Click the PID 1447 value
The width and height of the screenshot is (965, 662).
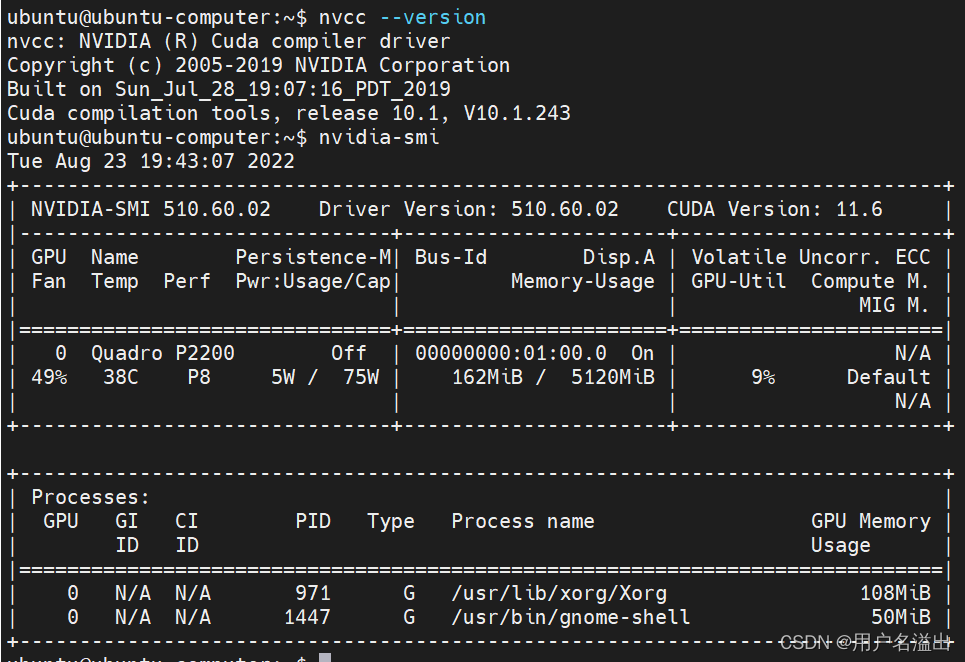(x=307, y=617)
